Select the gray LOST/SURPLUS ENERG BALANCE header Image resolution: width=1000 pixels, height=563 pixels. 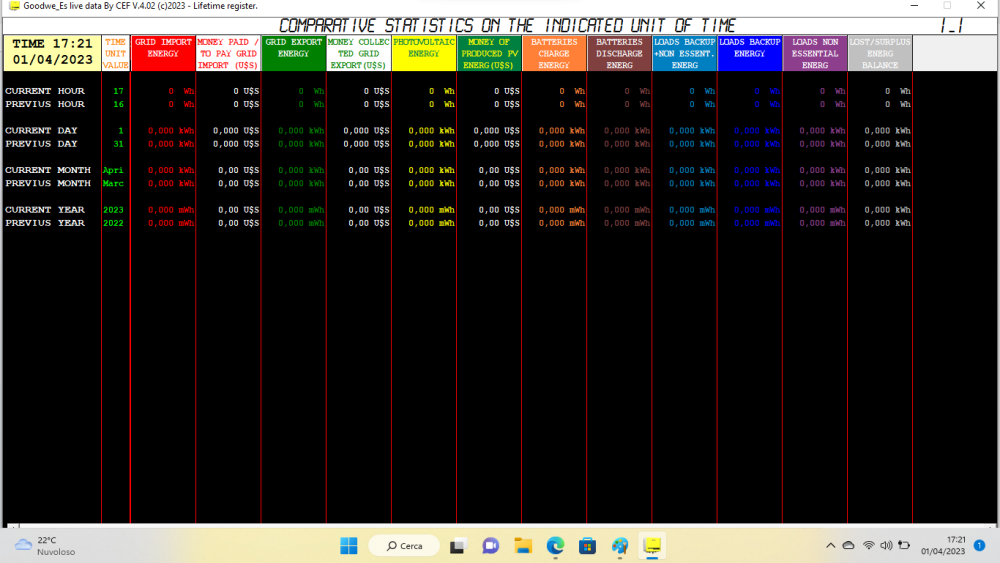coord(880,53)
